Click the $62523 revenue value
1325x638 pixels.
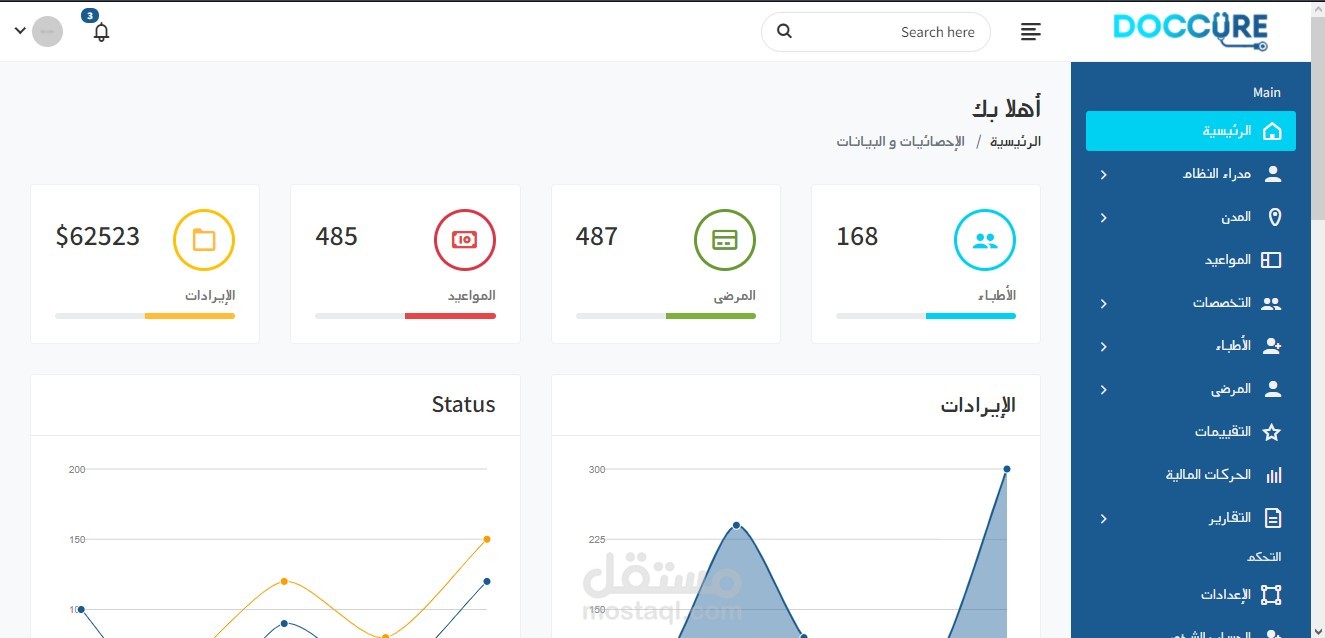tap(98, 237)
